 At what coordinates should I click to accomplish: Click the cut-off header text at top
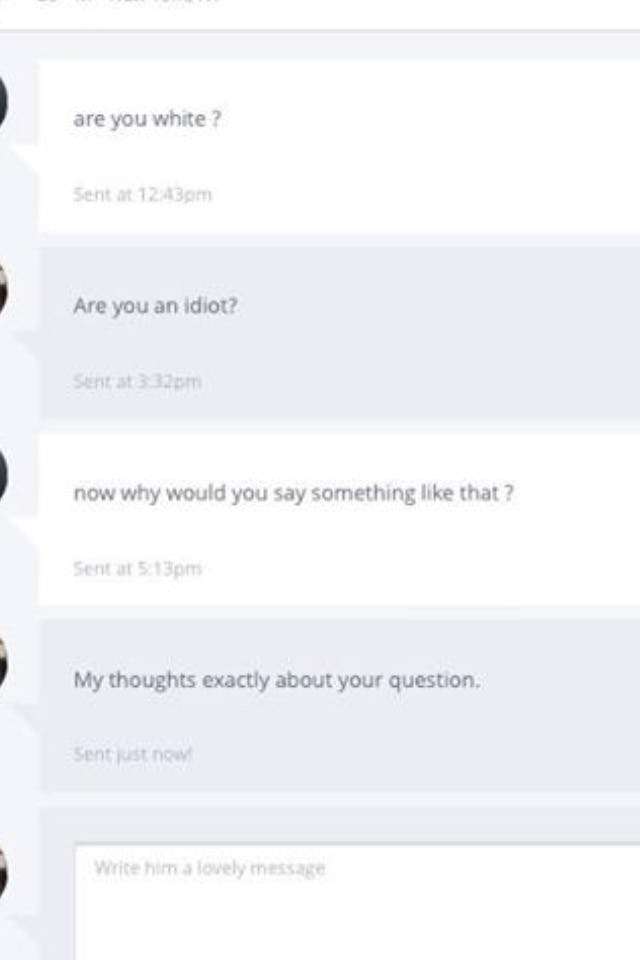pyautogui.click(x=120, y=3)
